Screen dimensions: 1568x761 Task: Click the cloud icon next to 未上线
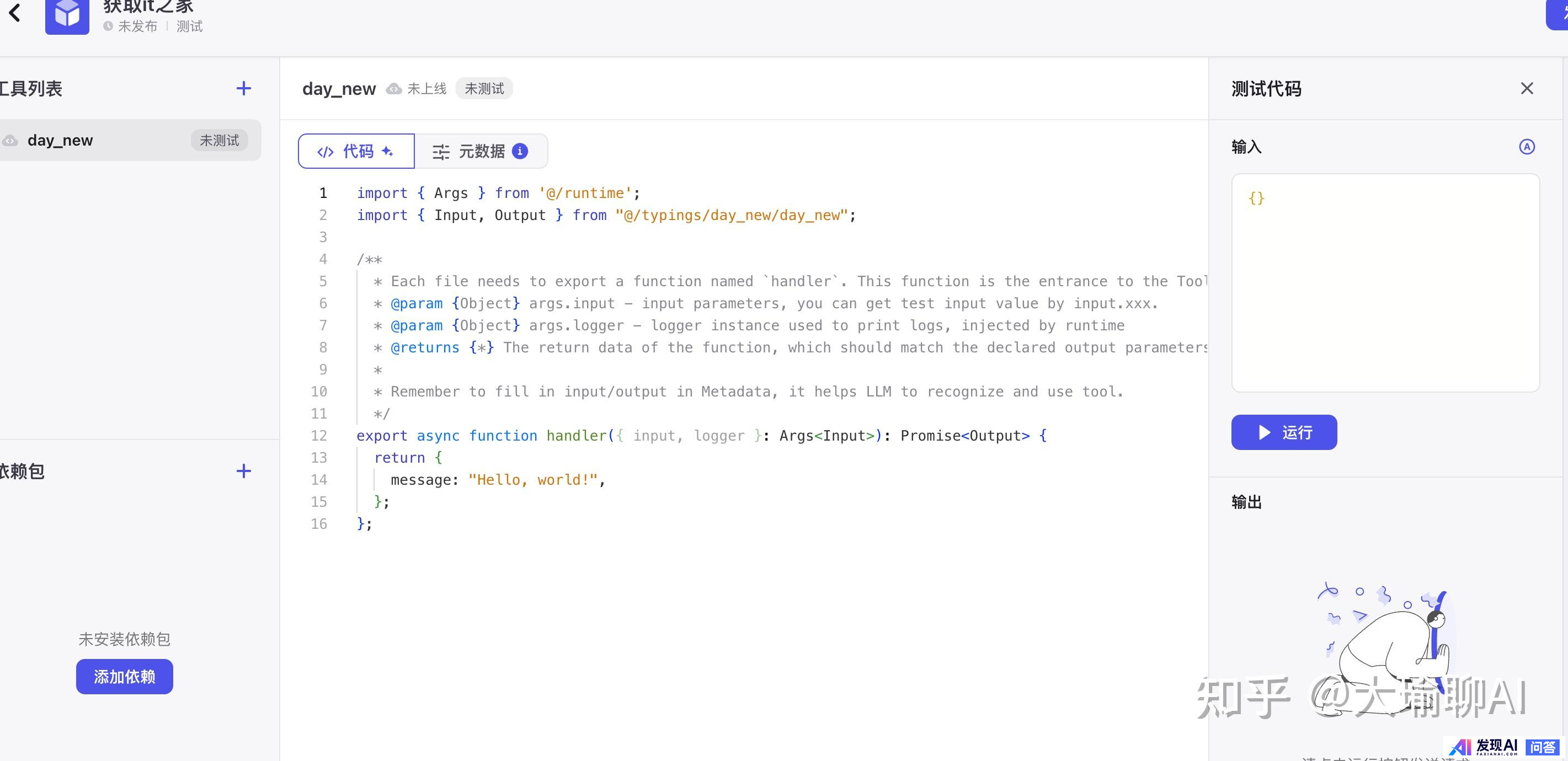394,89
